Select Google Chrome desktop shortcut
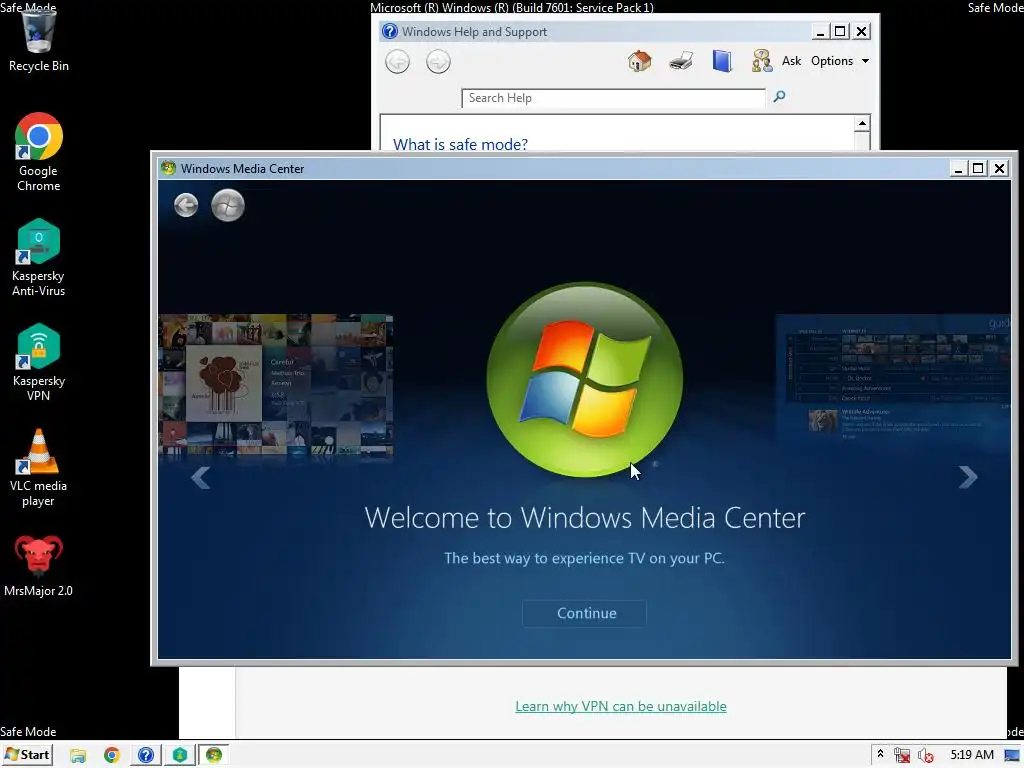Viewport: 1024px width, 768px height. pos(39,152)
